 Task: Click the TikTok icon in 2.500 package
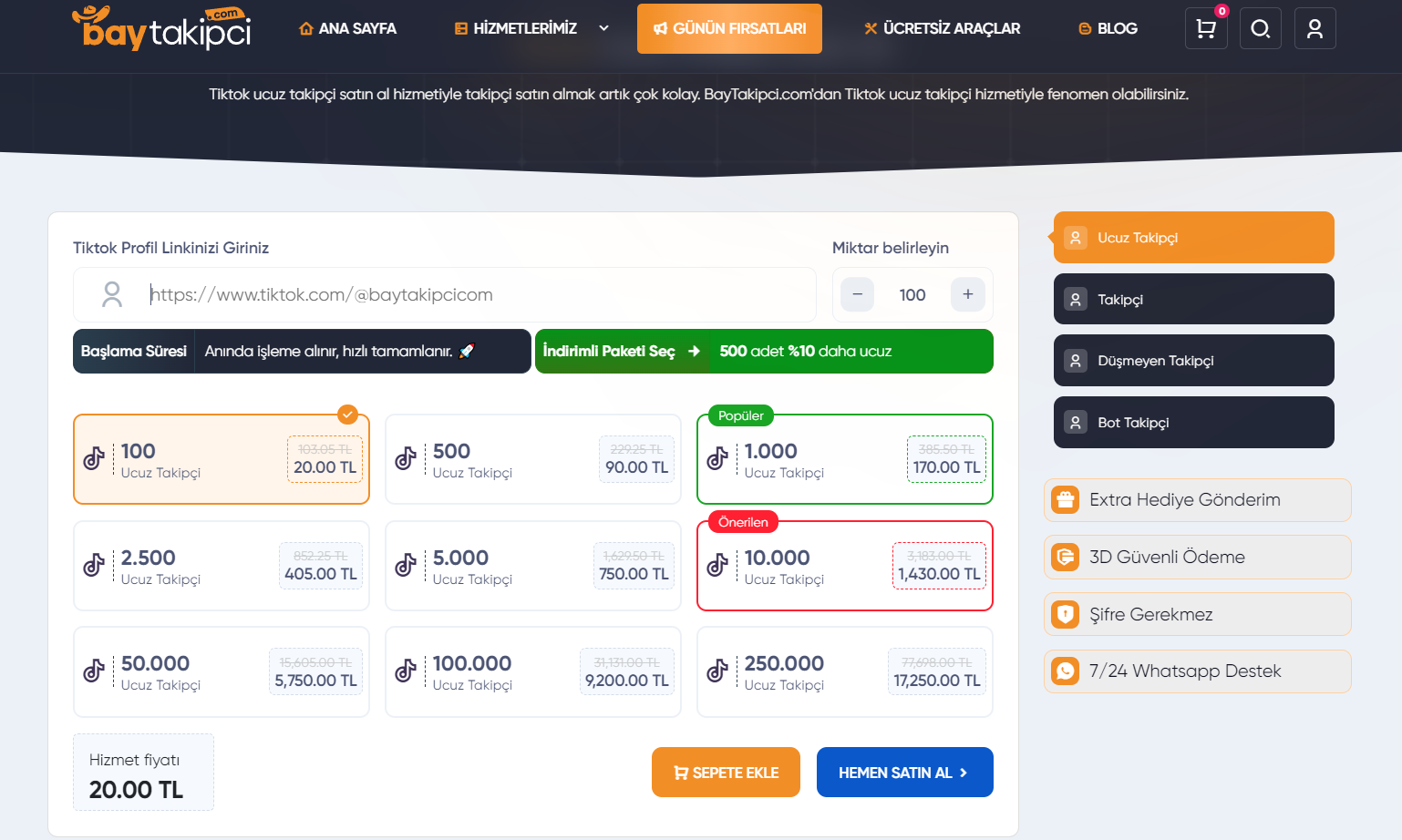94,565
